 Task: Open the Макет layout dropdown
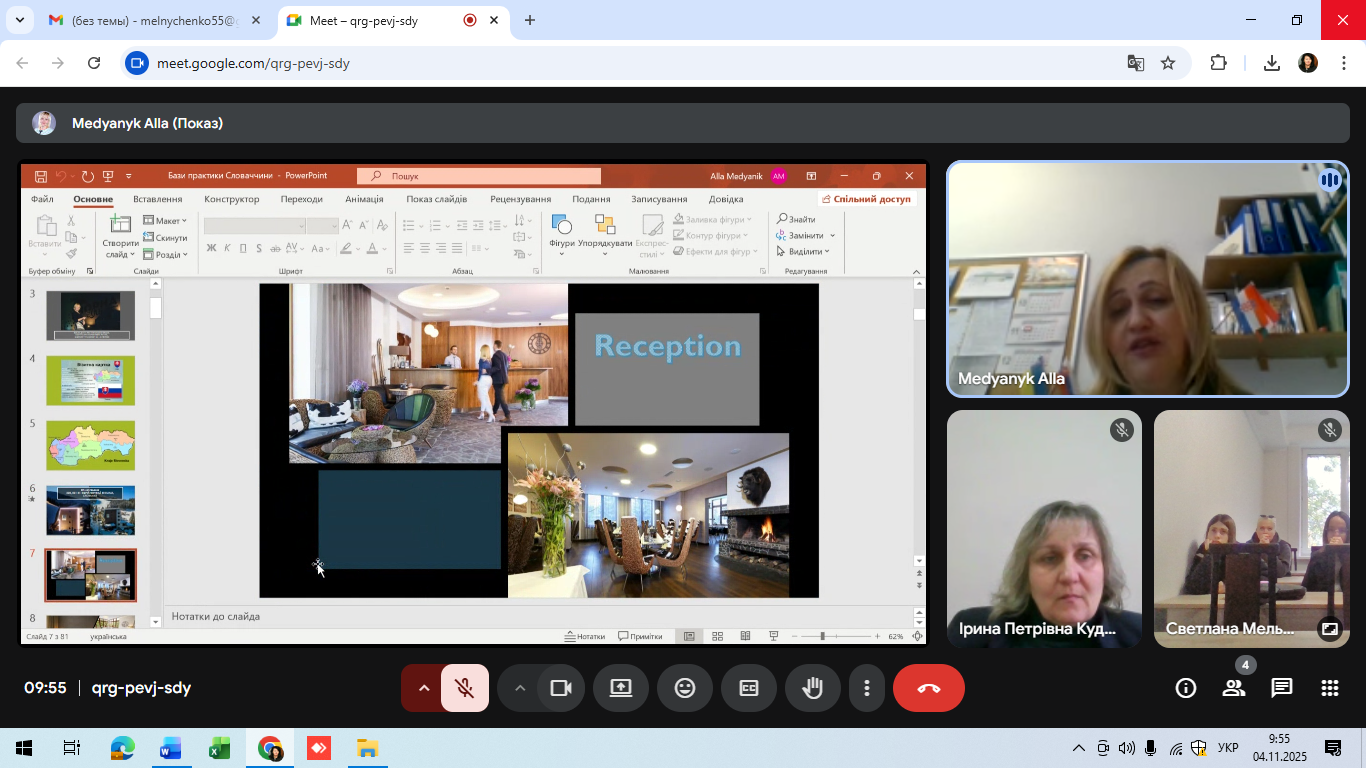[165, 221]
